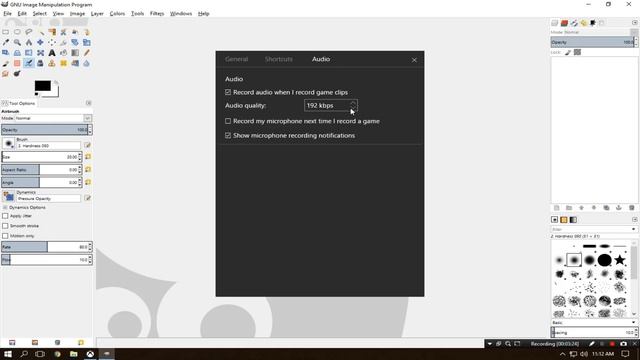The image size is (640, 360).
Task: Open the Airbrush Mode Normal dropdown
Action: click(53, 118)
